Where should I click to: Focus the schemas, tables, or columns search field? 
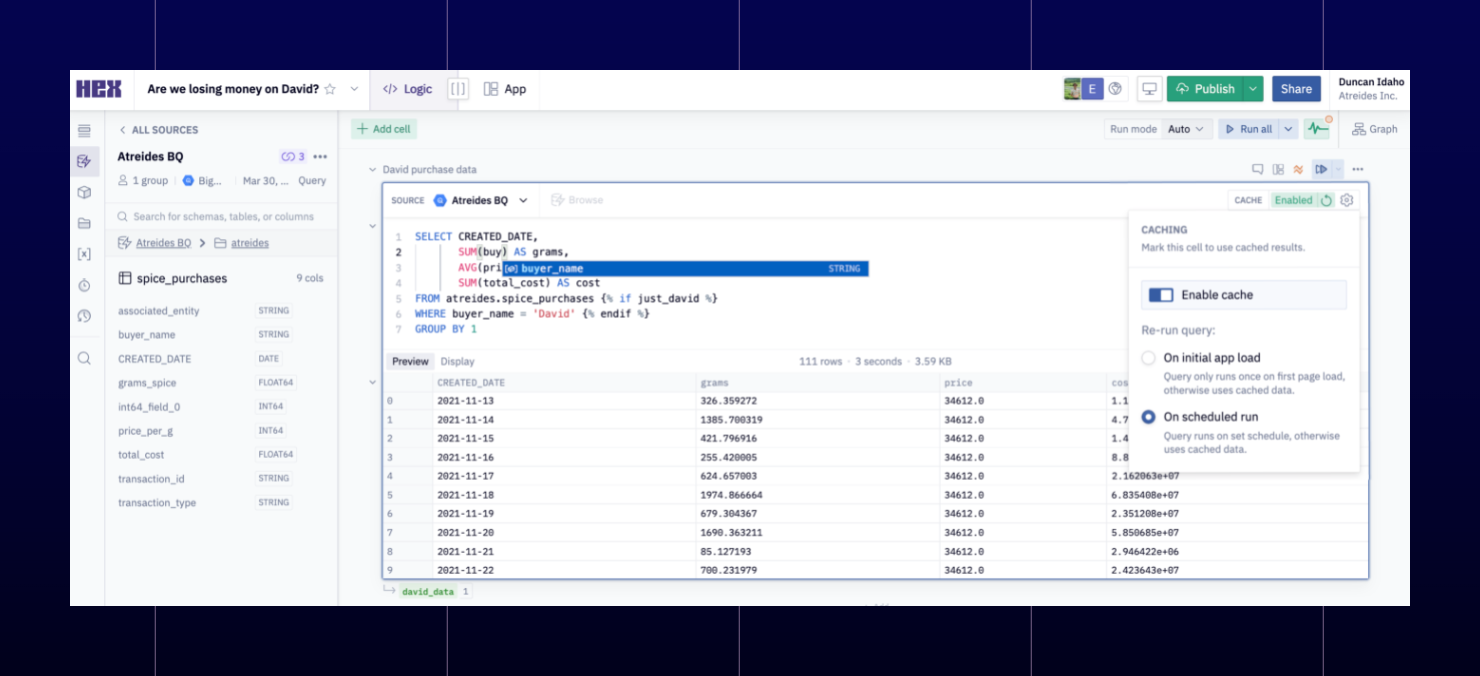coord(221,216)
